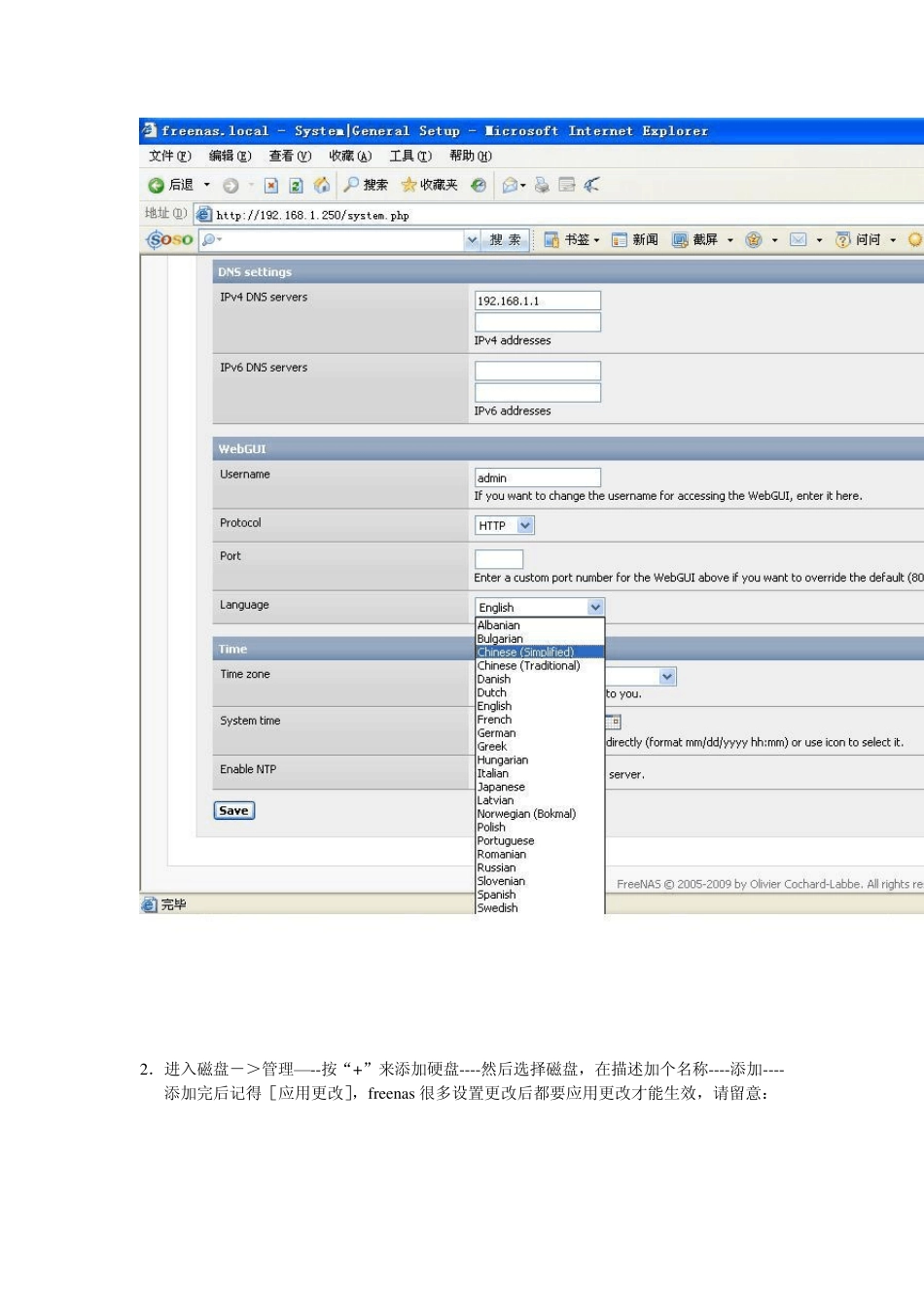Click the IE icon in title bar
This screenshot has width=924, height=1307.
coord(149,130)
